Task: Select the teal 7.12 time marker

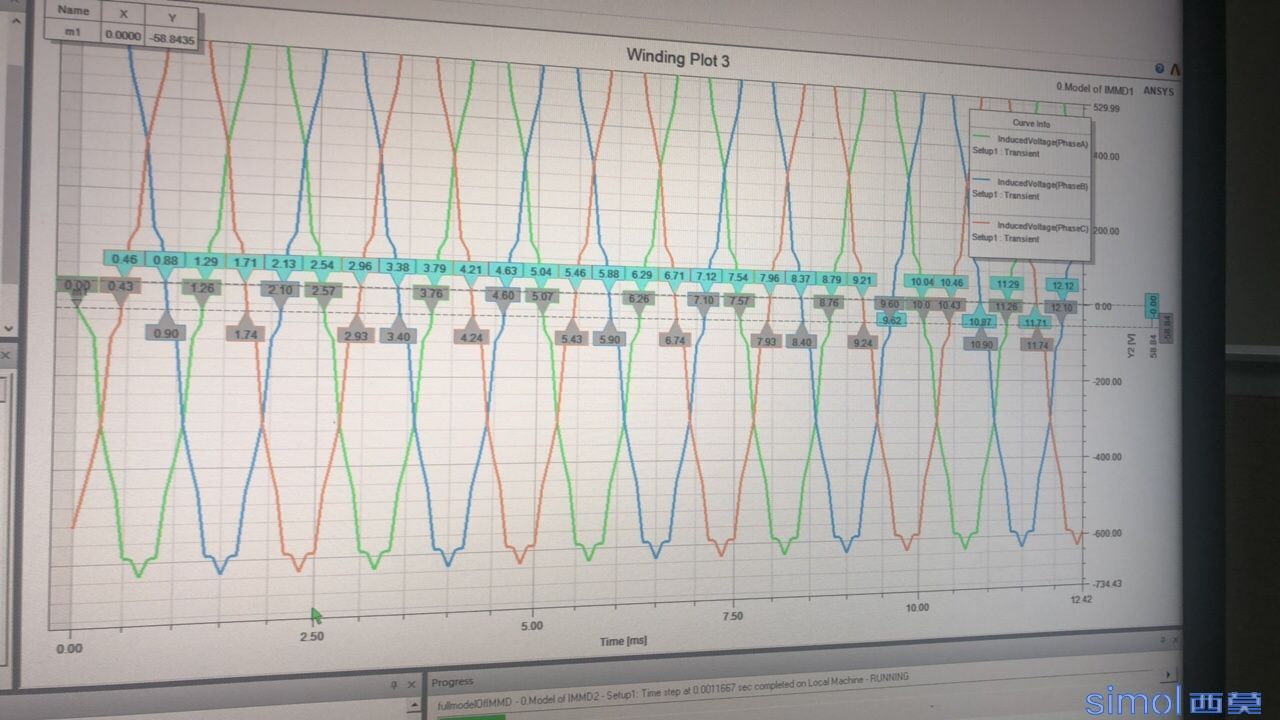Action: point(707,276)
